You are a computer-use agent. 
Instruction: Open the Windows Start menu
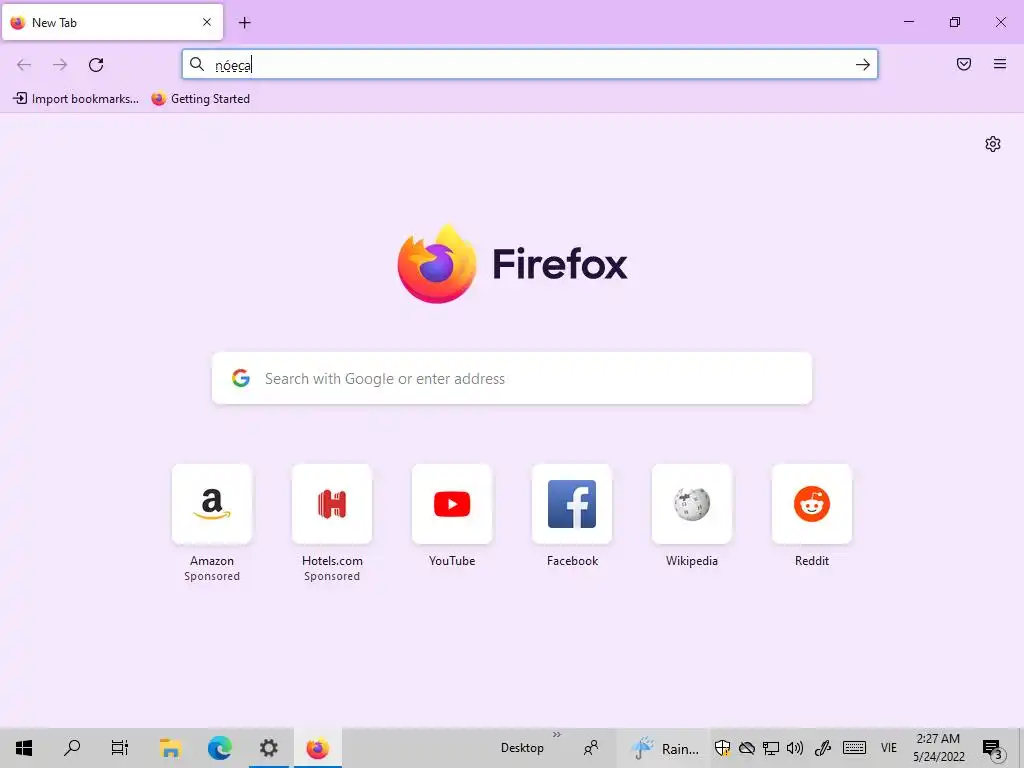tap(24, 748)
